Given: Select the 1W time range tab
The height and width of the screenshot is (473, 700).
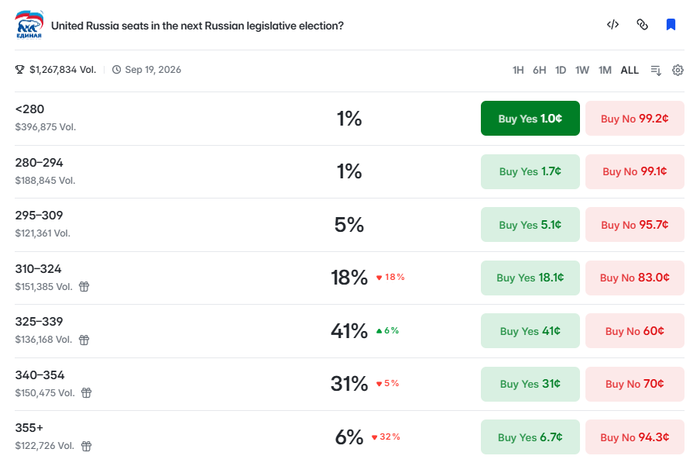Looking at the screenshot, I should pos(582,70).
